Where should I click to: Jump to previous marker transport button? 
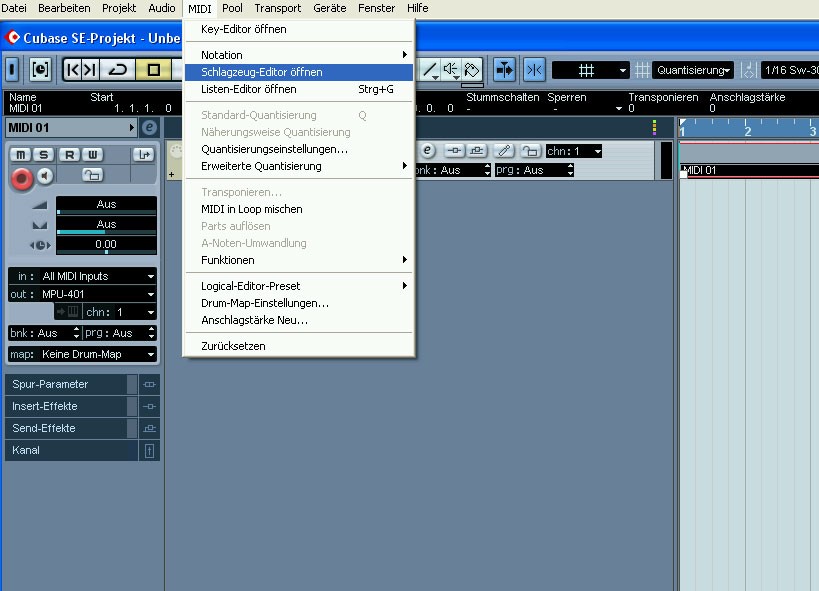coord(73,69)
